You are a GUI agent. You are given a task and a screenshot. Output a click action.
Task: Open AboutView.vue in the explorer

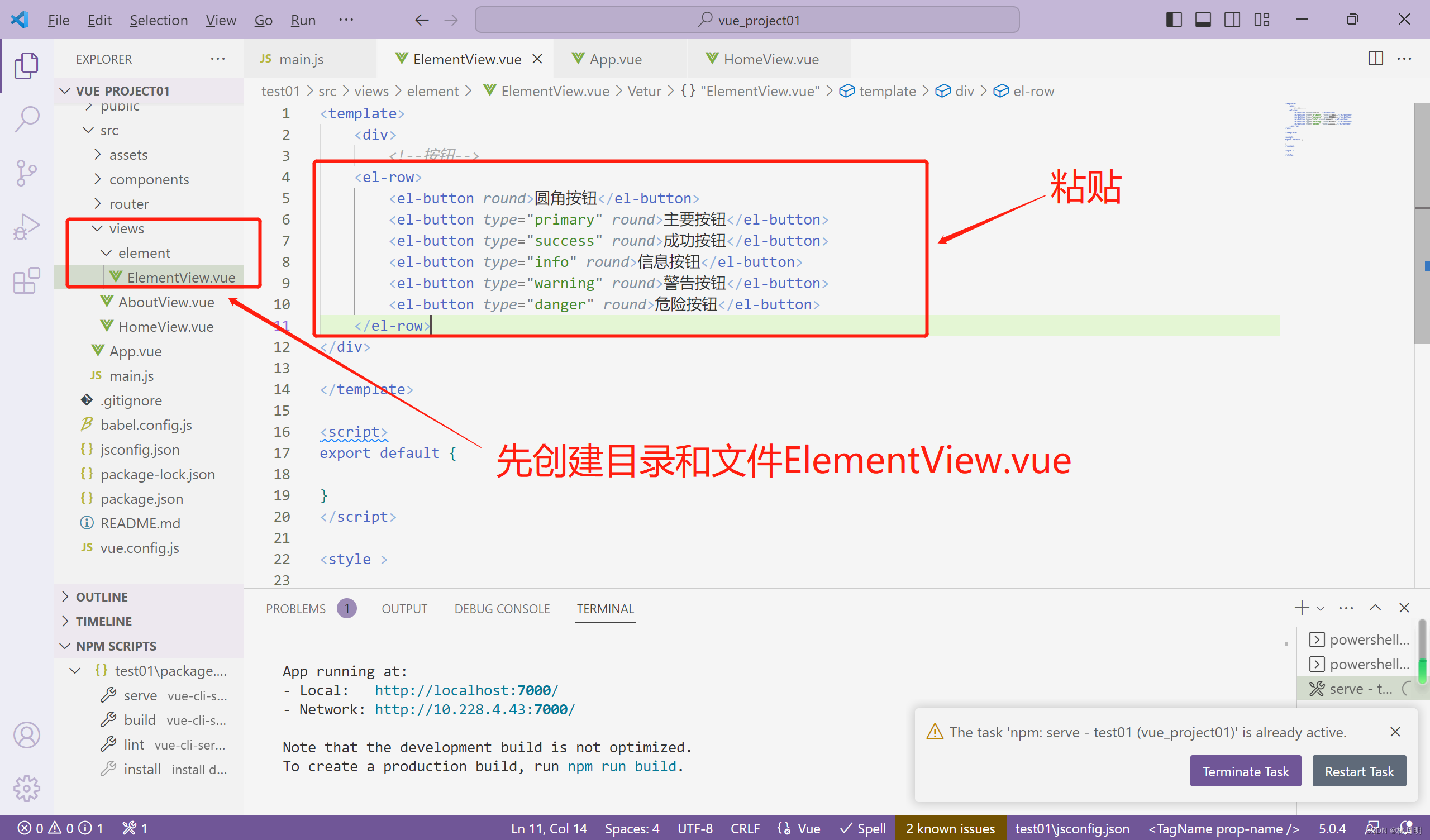149,303
